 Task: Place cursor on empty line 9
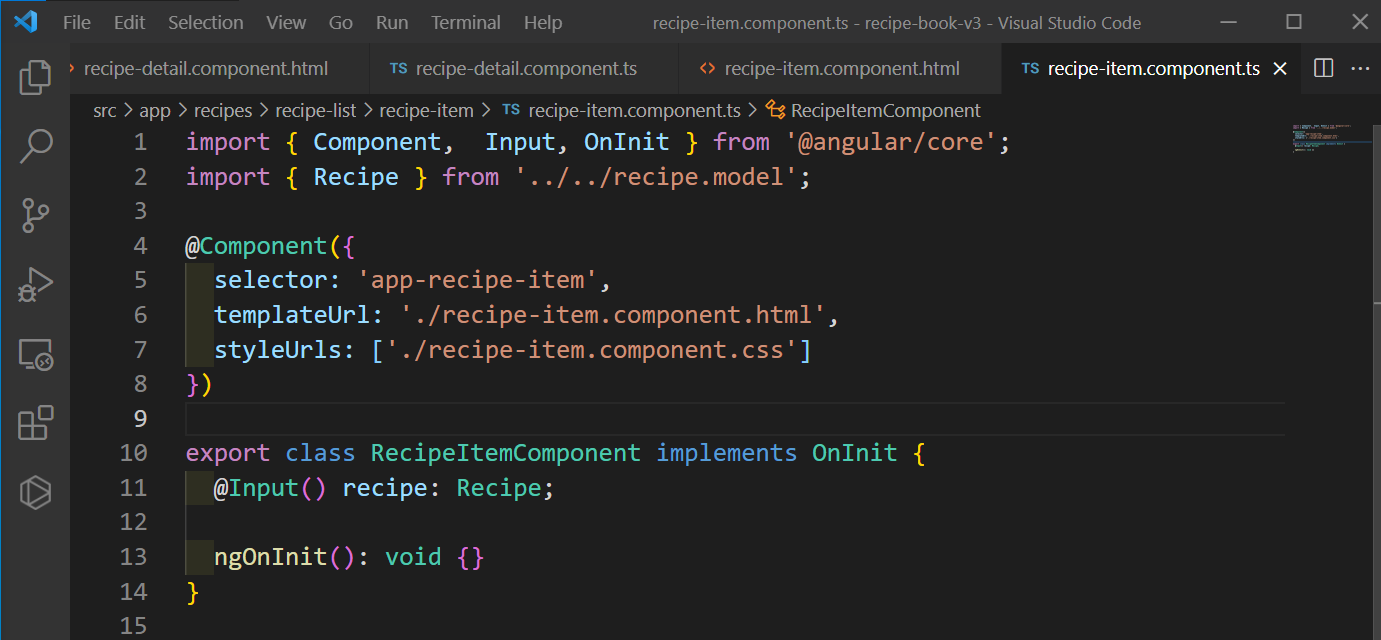click(x=735, y=418)
